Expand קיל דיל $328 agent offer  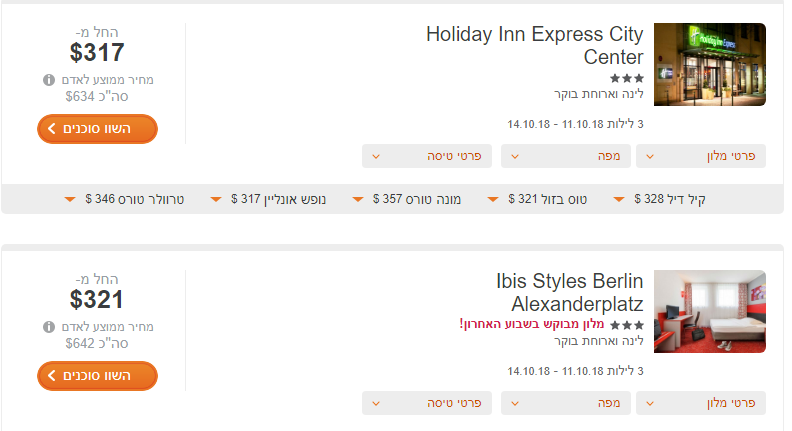[x=660, y=199]
